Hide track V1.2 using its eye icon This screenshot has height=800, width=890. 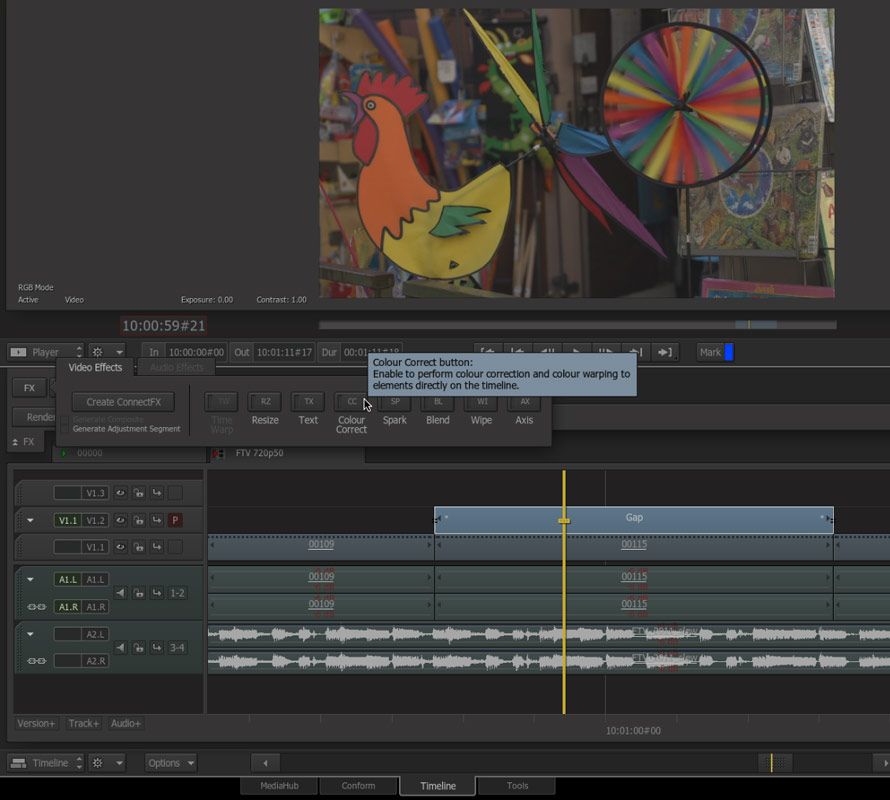pos(120,520)
